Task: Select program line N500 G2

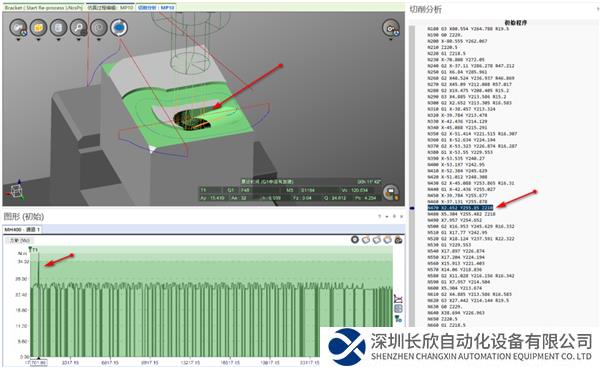Action: click(x=471, y=227)
